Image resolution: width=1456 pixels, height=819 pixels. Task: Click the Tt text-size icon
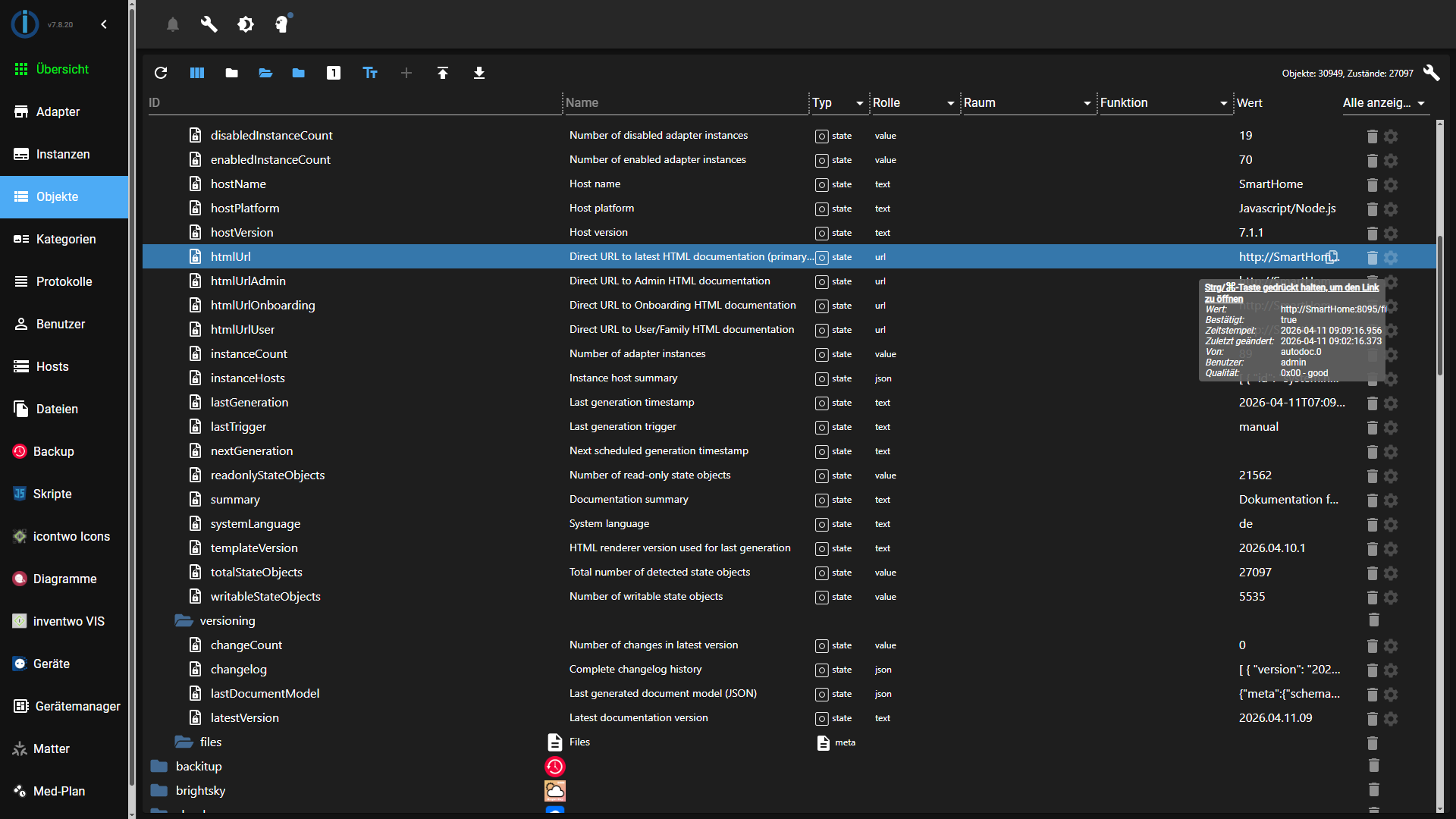[x=369, y=73]
